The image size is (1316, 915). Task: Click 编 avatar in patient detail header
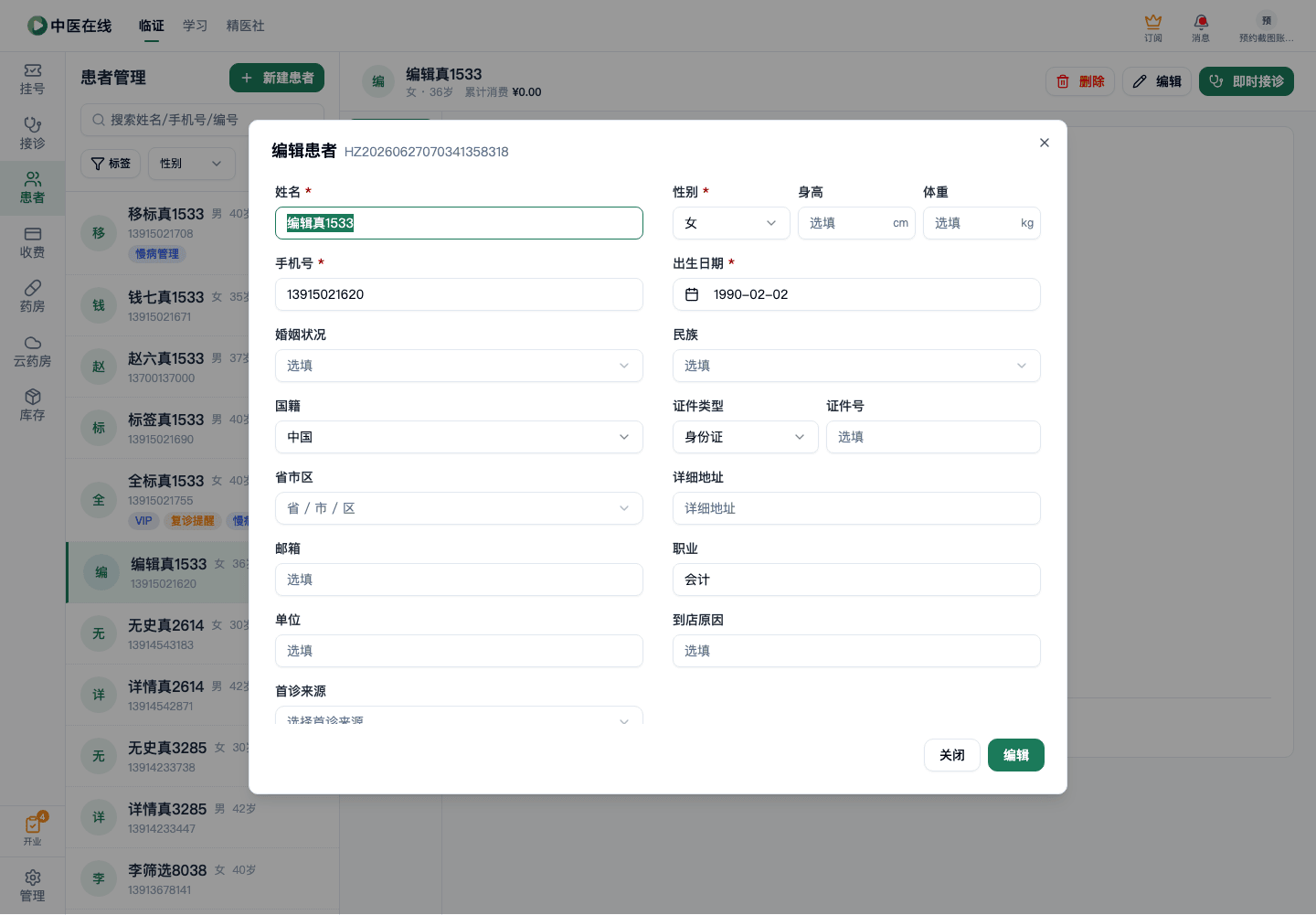tap(378, 81)
